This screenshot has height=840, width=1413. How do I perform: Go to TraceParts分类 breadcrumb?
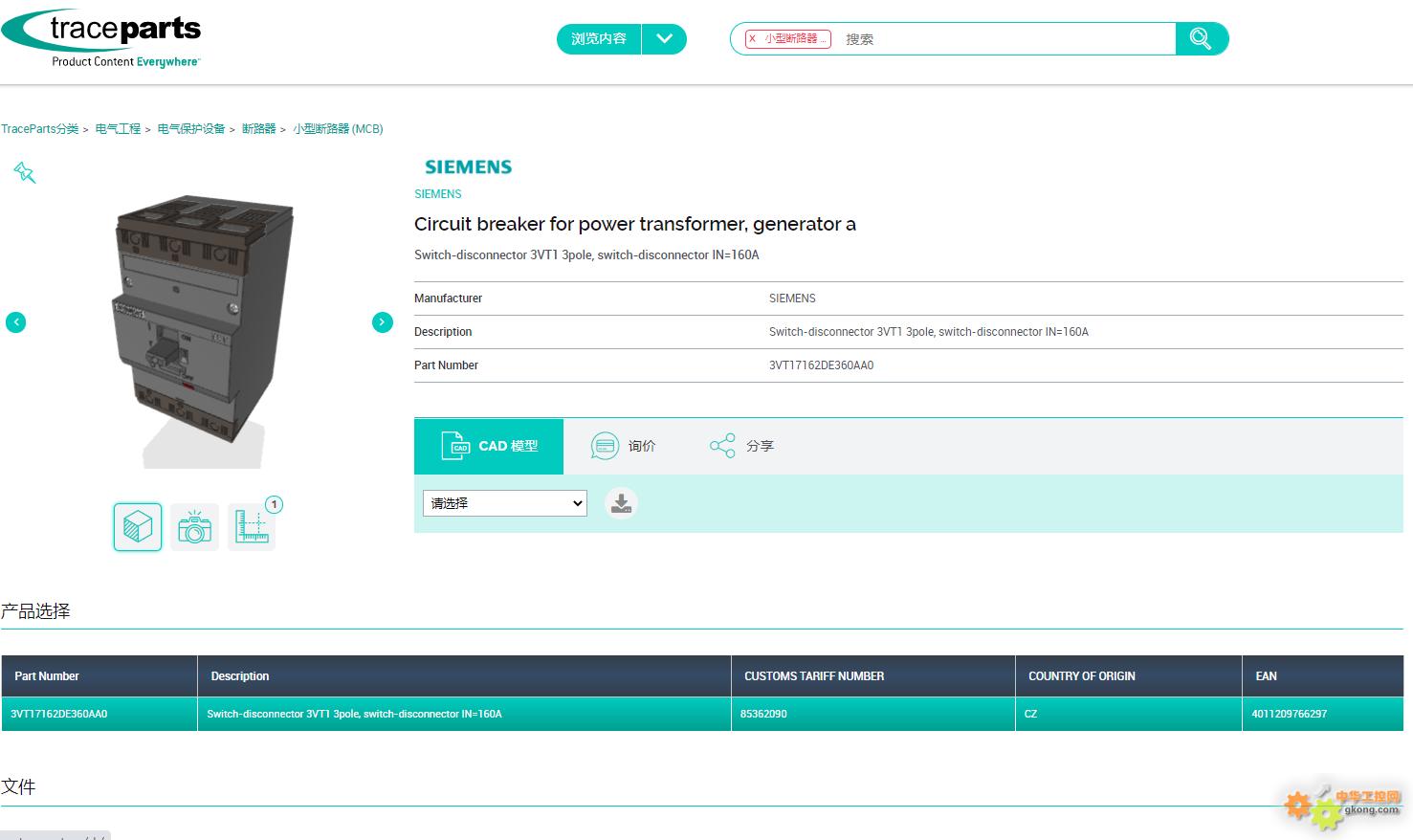(x=40, y=129)
